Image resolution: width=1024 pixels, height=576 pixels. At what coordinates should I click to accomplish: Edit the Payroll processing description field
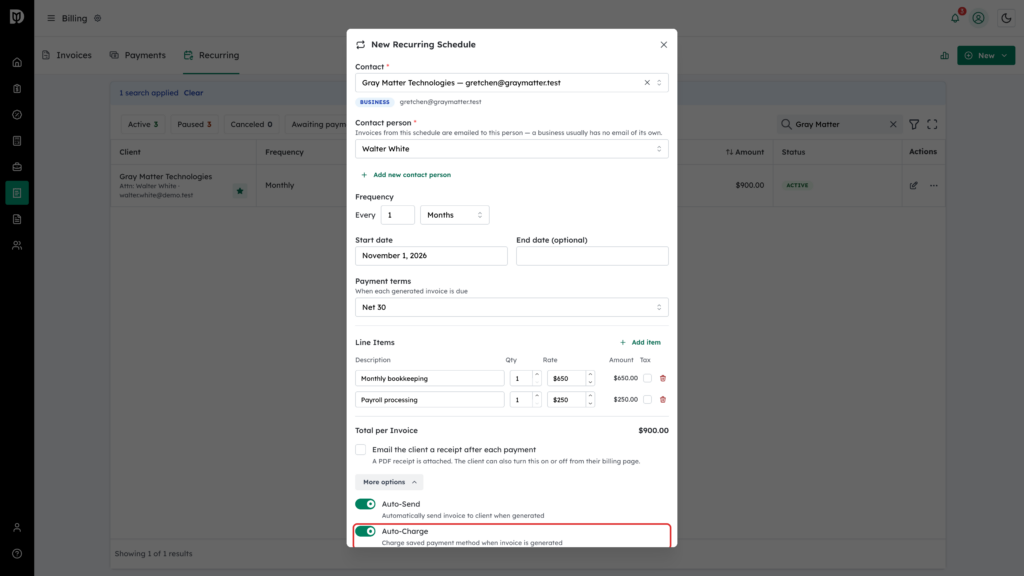pyautogui.click(x=430, y=400)
